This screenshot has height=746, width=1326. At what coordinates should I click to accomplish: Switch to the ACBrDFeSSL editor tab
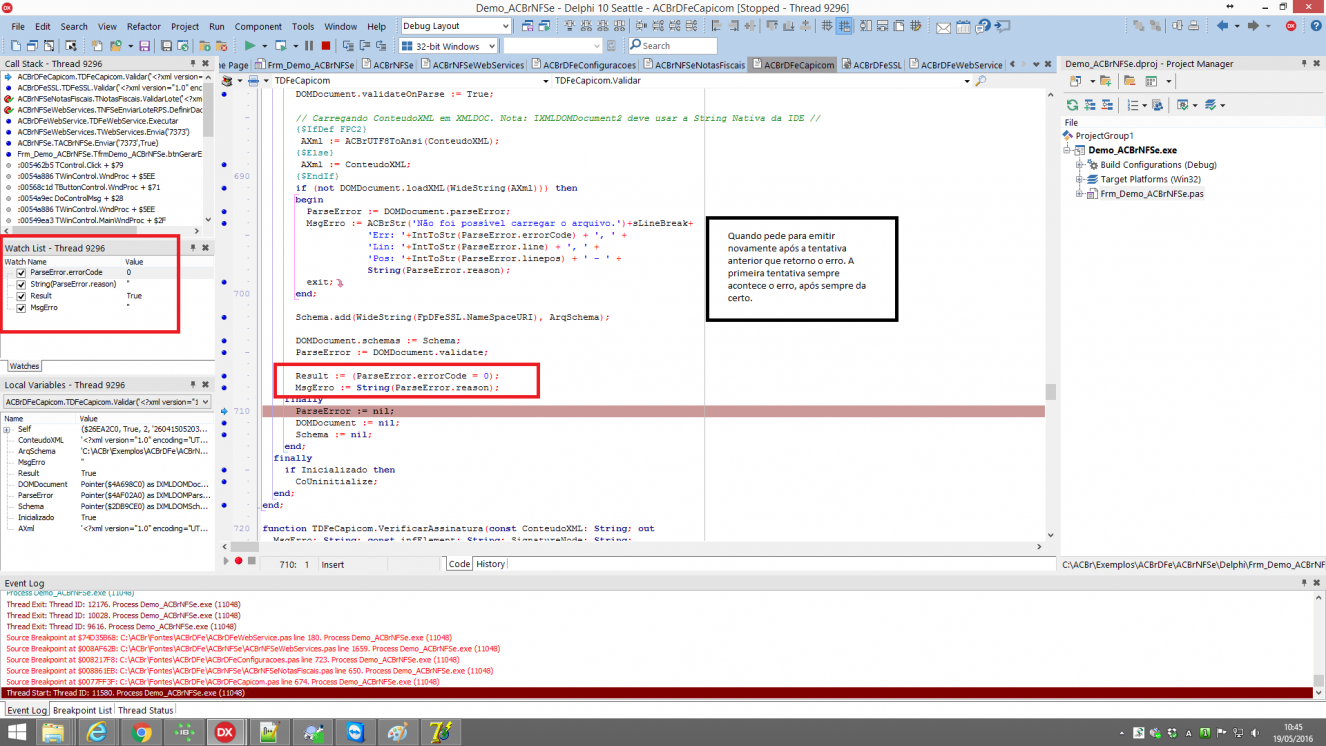point(871,65)
